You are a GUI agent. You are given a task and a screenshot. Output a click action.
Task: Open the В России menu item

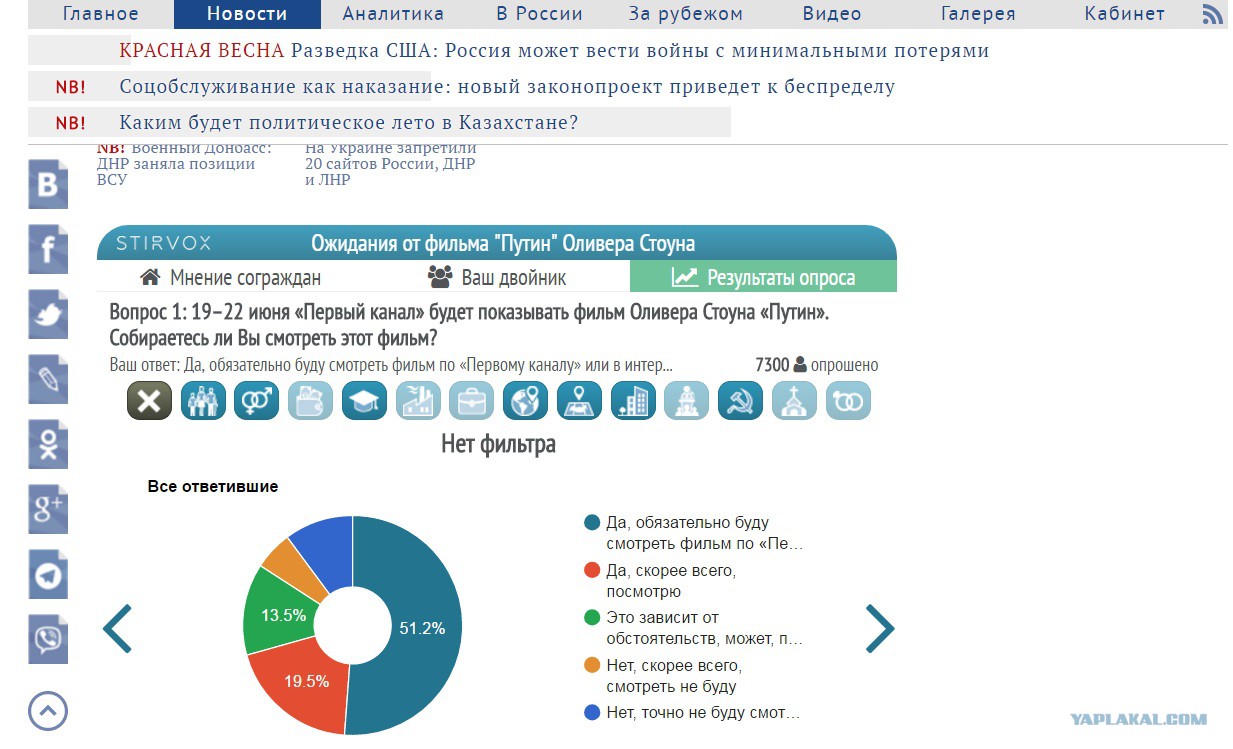539,14
